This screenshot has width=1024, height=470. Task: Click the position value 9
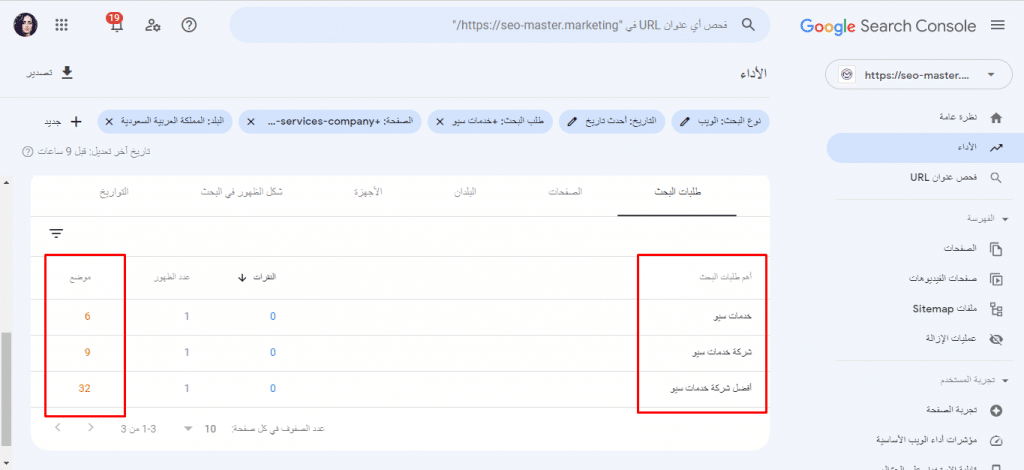[87, 352]
